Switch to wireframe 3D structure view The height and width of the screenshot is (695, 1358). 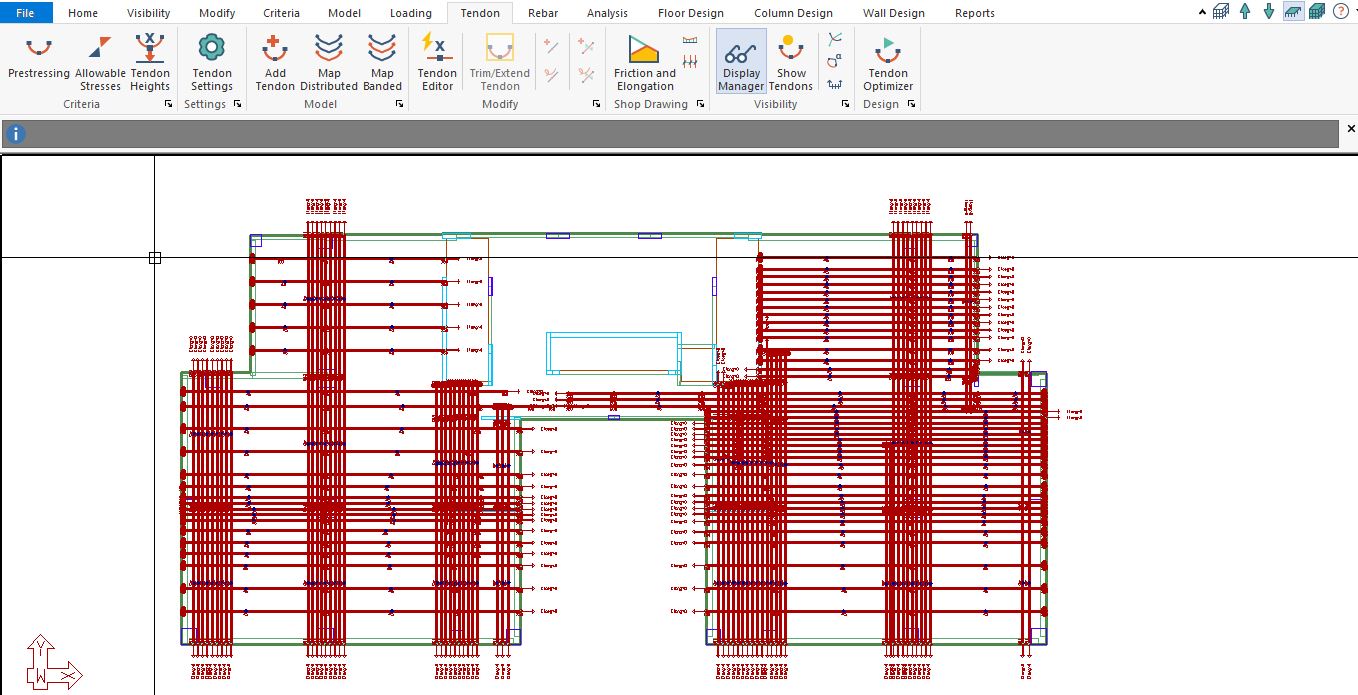pos(1221,12)
